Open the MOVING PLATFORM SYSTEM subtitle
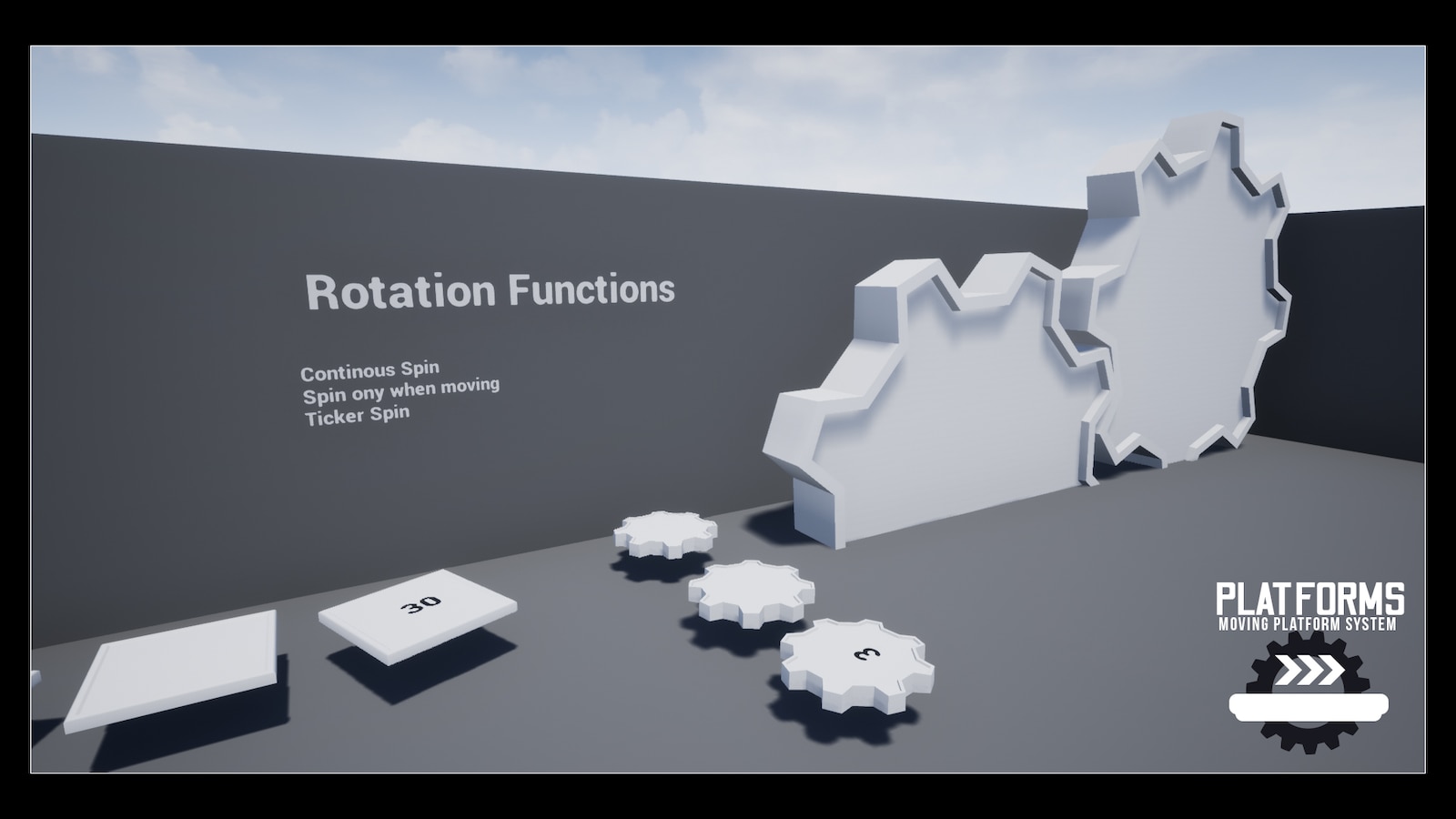Screen dimensions: 1456x819 point(1309,624)
